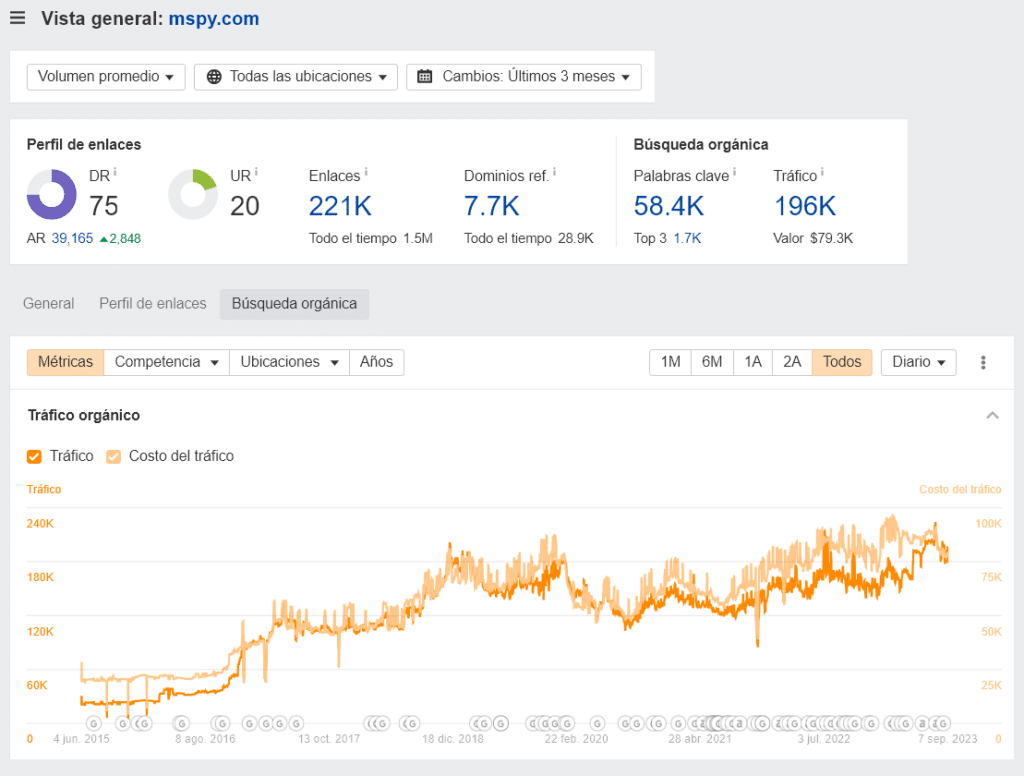Set the chart range to Todos
Image resolution: width=1024 pixels, height=776 pixels.
click(842, 363)
